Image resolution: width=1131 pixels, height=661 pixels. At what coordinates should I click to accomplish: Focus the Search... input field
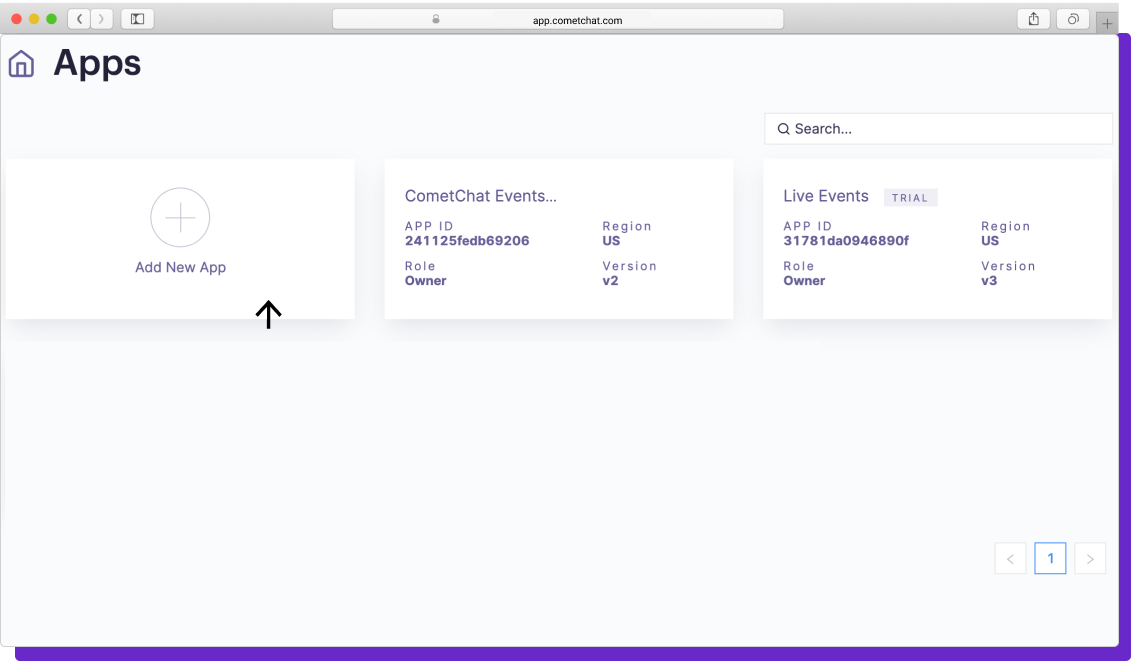click(938, 128)
